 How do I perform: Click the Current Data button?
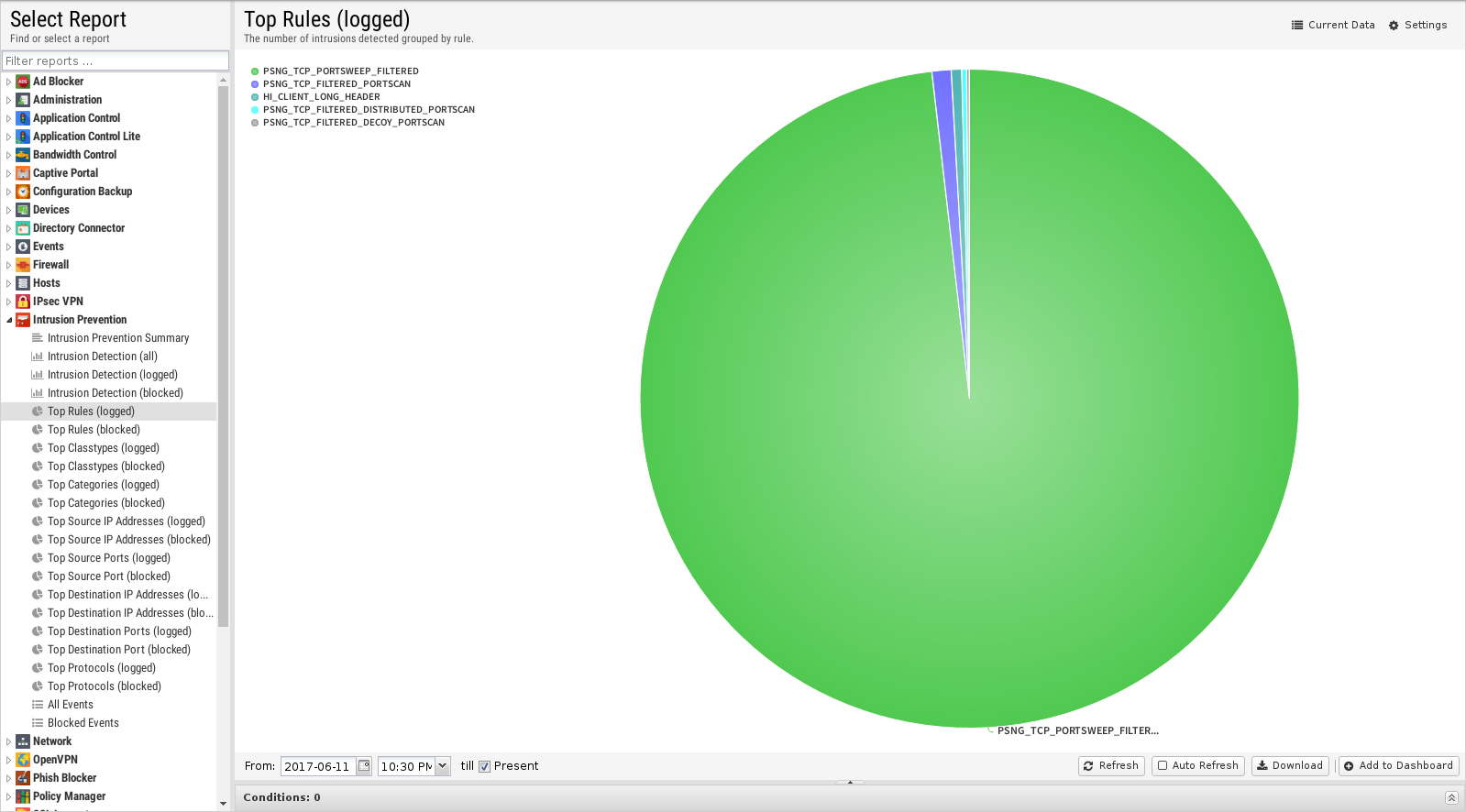tap(1333, 25)
